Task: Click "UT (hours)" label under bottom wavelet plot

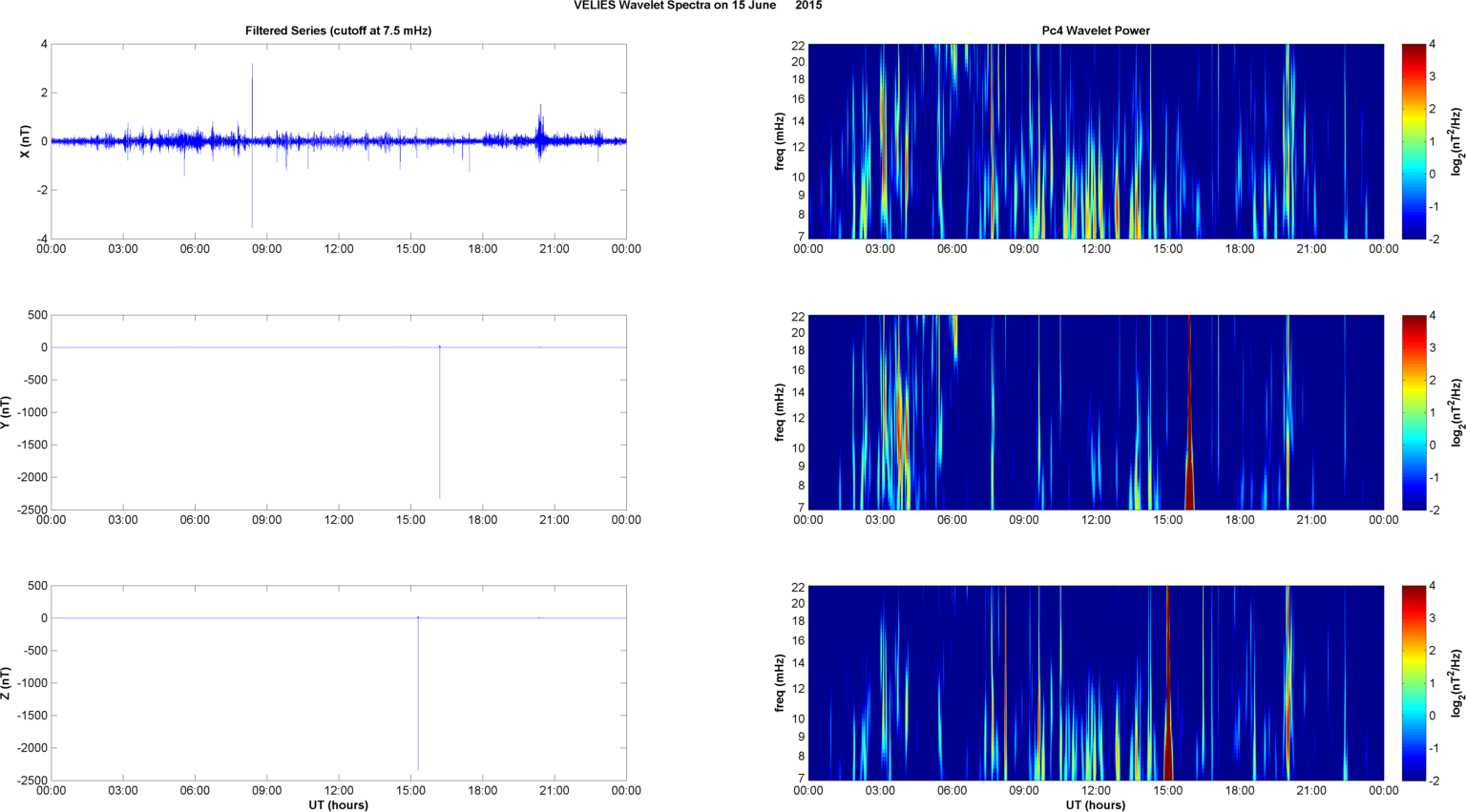Action: (x=1095, y=804)
